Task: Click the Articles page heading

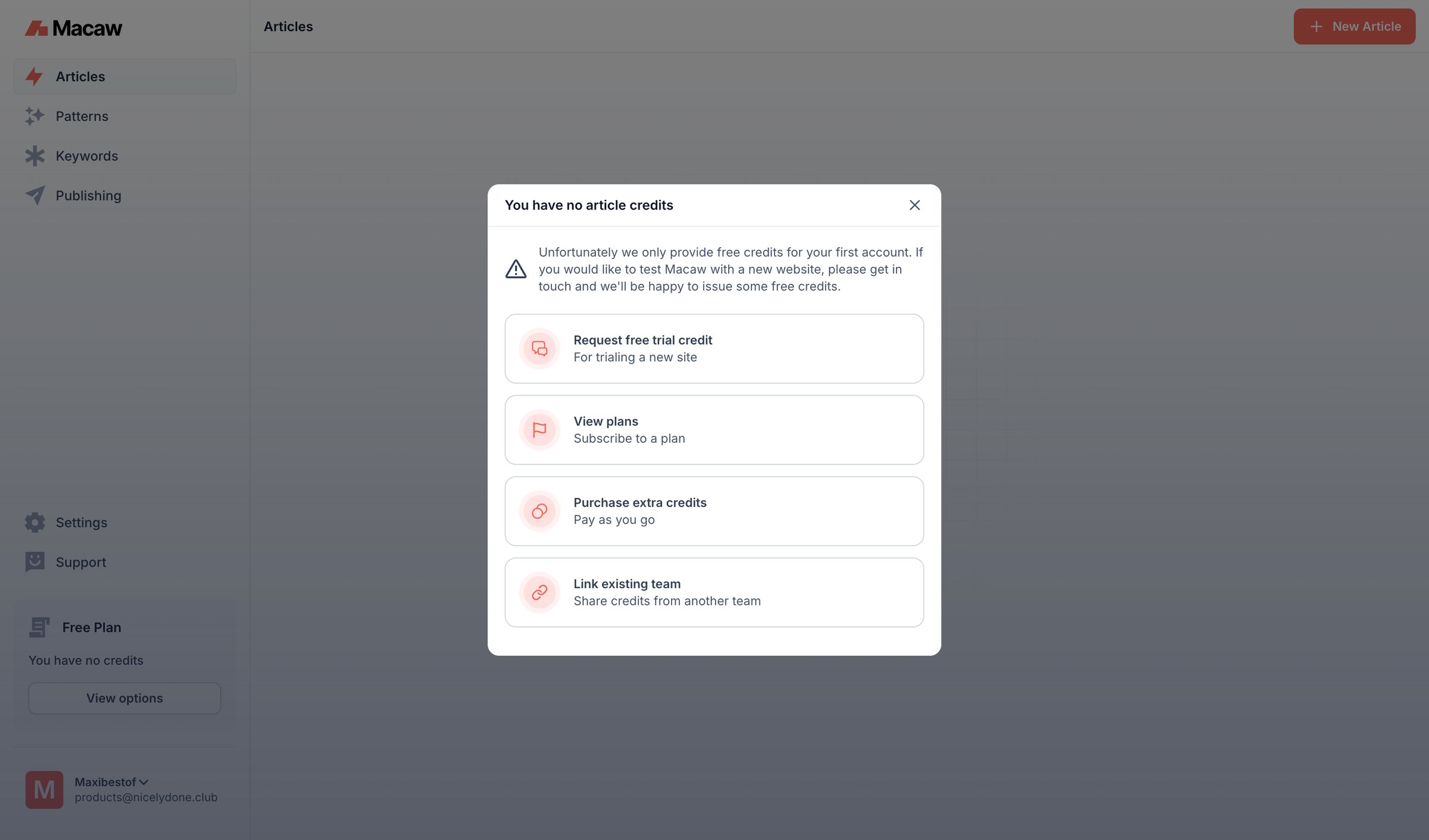Action: [x=288, y=26]
